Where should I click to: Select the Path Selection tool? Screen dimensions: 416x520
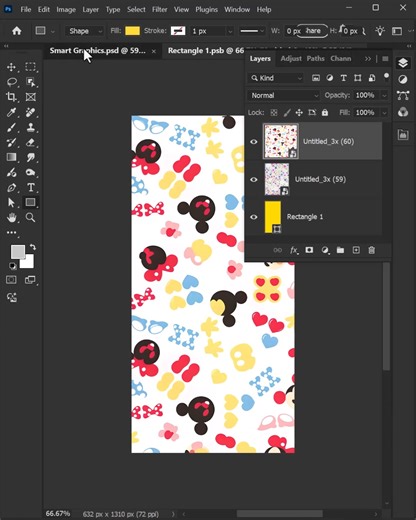point(11,202)
